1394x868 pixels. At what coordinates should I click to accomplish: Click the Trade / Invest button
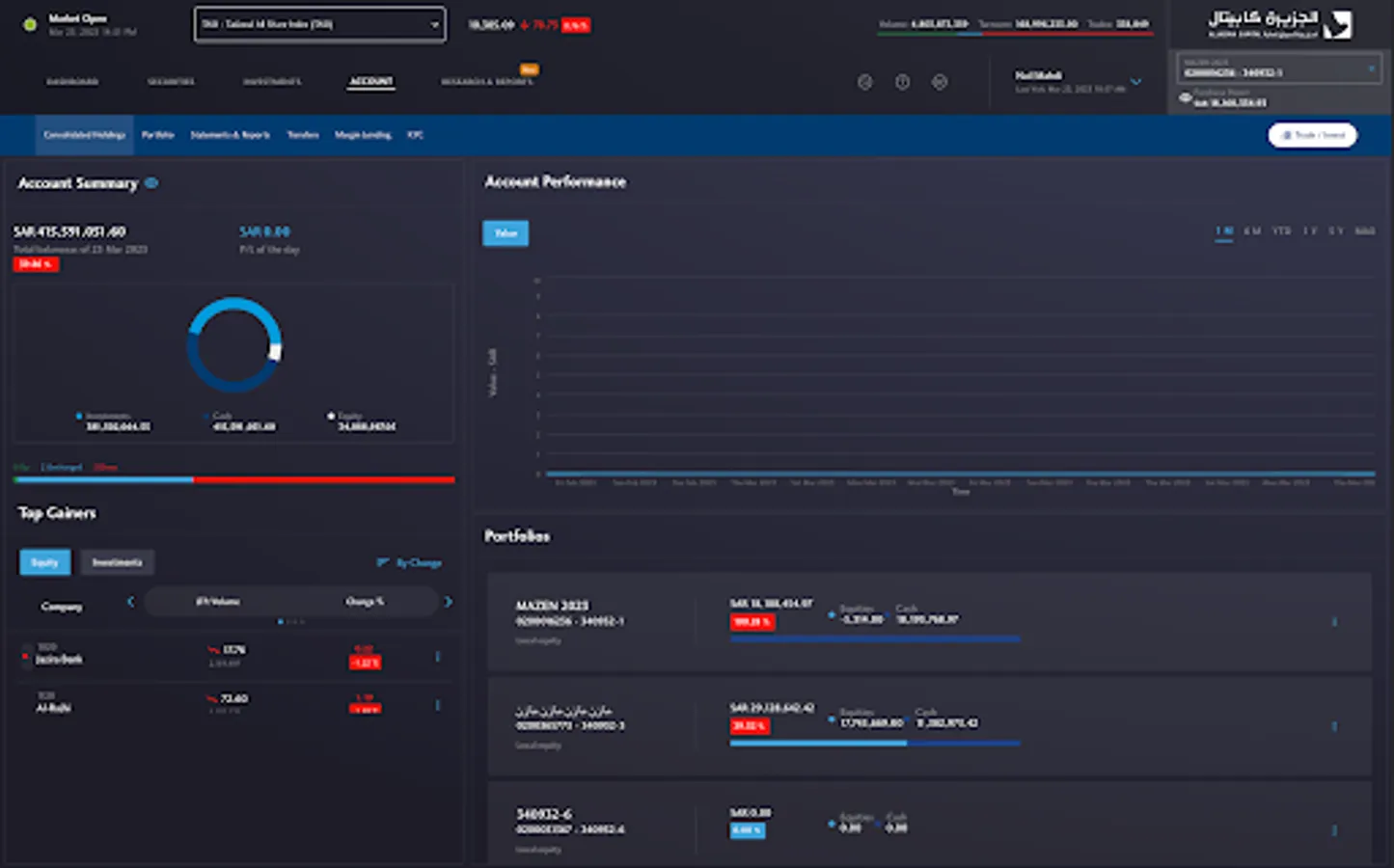pos(1312,135)
